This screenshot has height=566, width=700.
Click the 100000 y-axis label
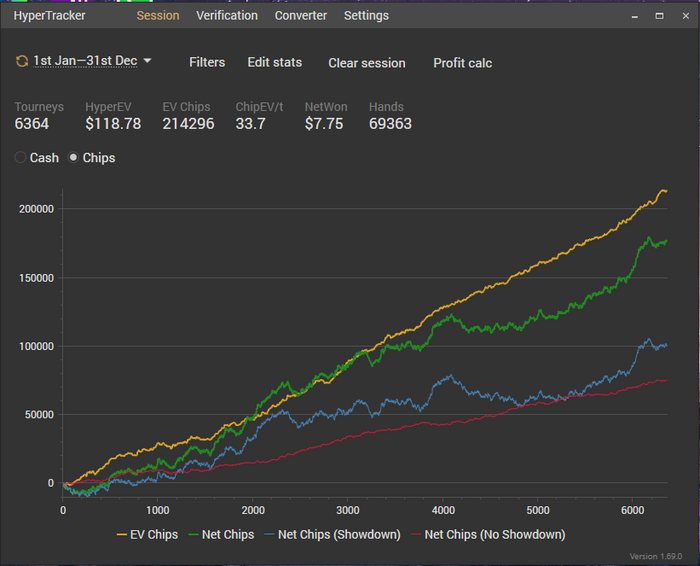(36, 346)
